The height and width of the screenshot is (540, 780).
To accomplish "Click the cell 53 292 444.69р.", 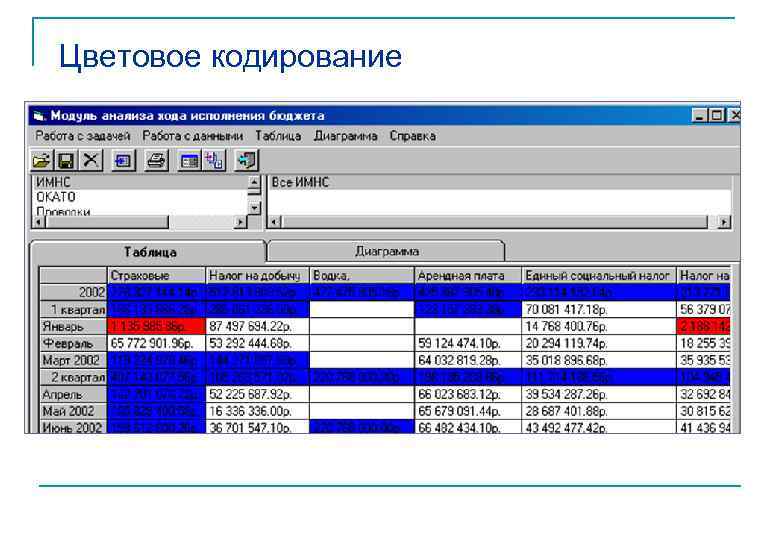I will (257, 343).
